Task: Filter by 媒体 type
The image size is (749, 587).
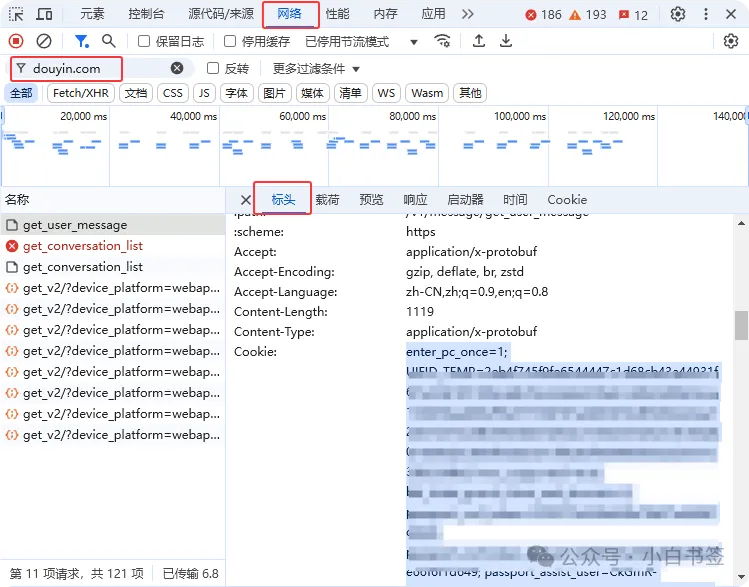Action: click(x=312, y=93)
